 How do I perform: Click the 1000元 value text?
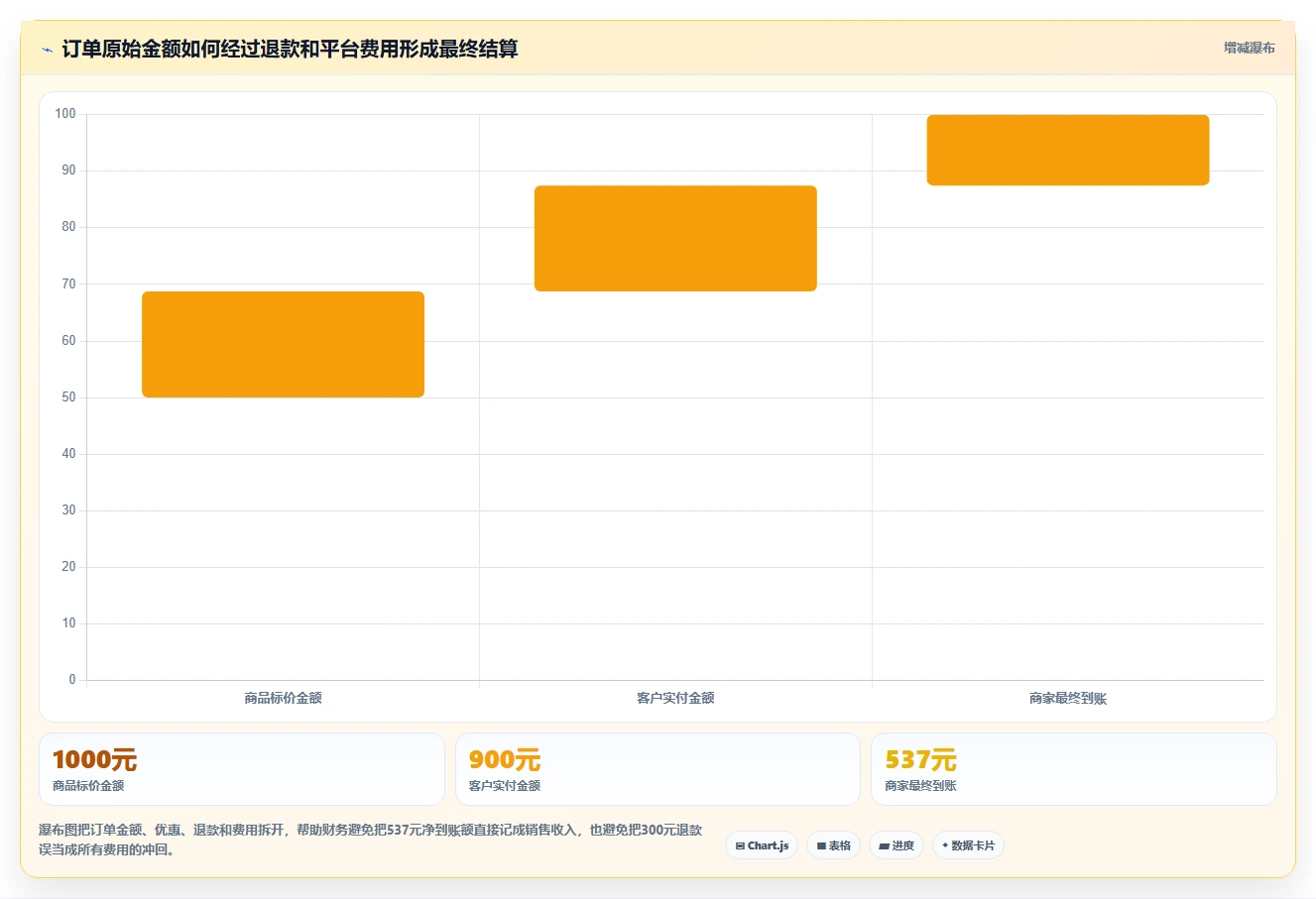(x=94, y=760)
